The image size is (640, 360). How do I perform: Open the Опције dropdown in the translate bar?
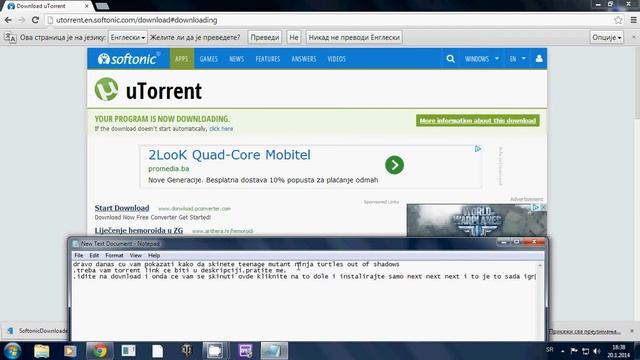pos(607,37)
